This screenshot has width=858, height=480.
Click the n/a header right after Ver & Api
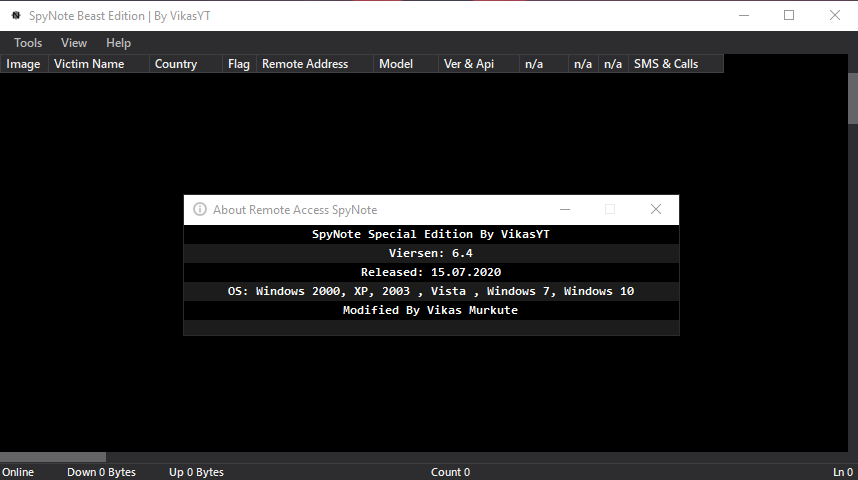[x=544, y=64]
